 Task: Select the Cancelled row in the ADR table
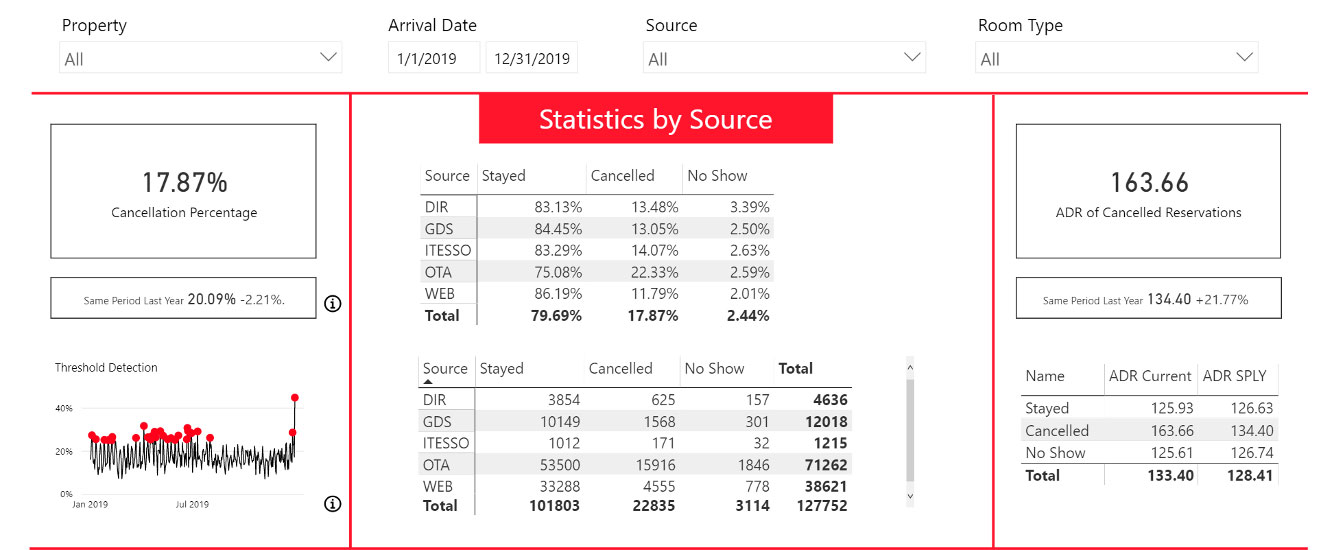click(1150, 431)
